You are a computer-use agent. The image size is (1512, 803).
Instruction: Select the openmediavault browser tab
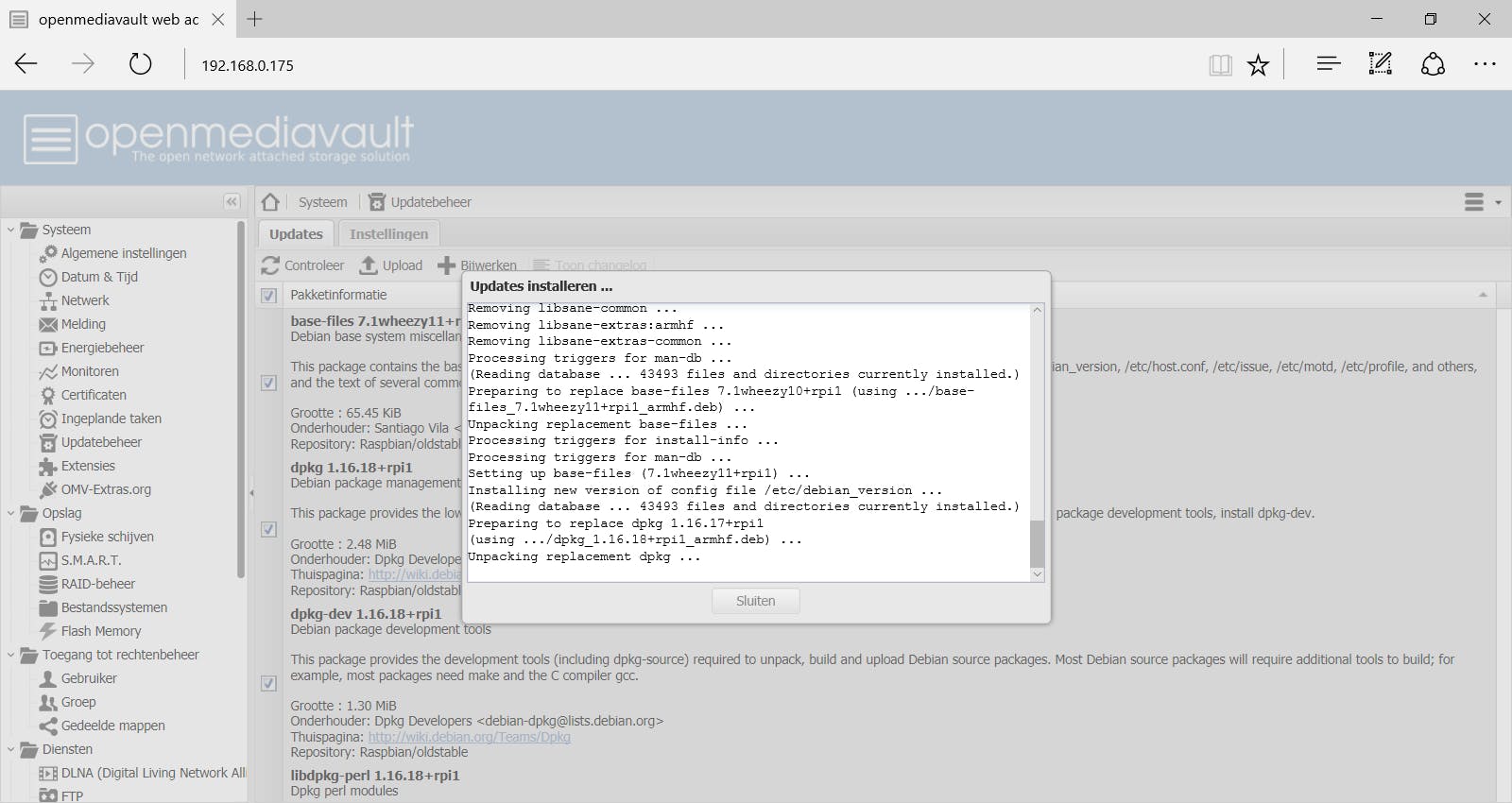pyautogui.click(x=117, y=19)
